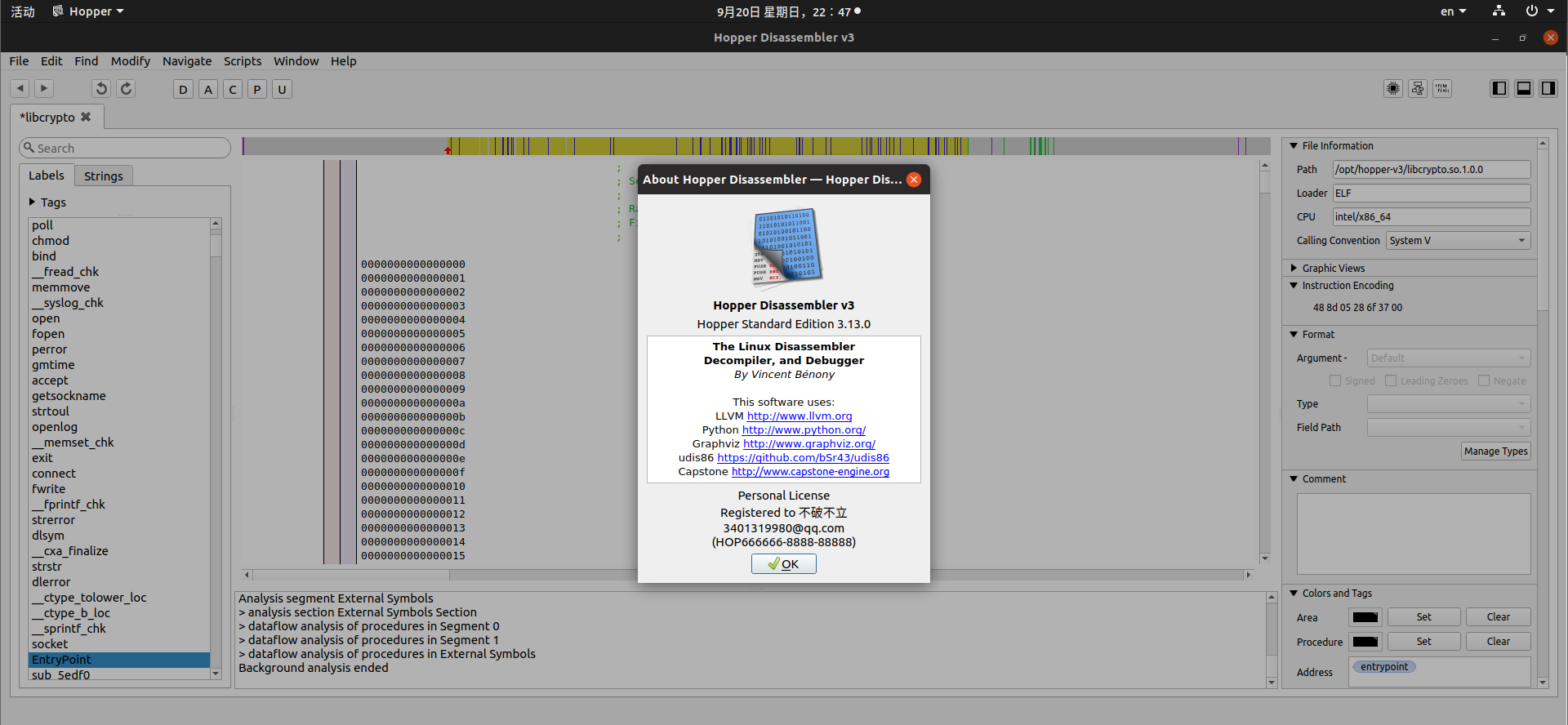Click Clear for Procedure color
The image size is (1568, 725).
[1499, 642]
